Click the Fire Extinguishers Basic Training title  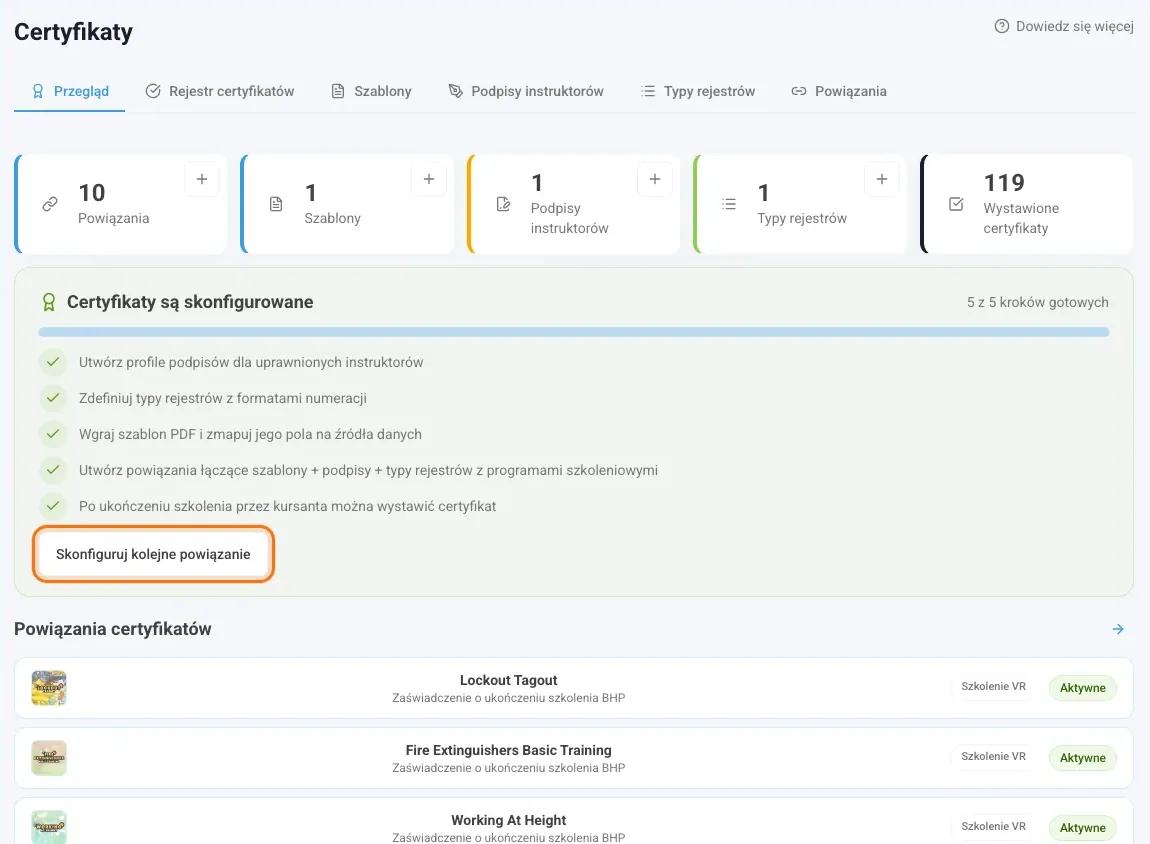(x=508, y=750)
